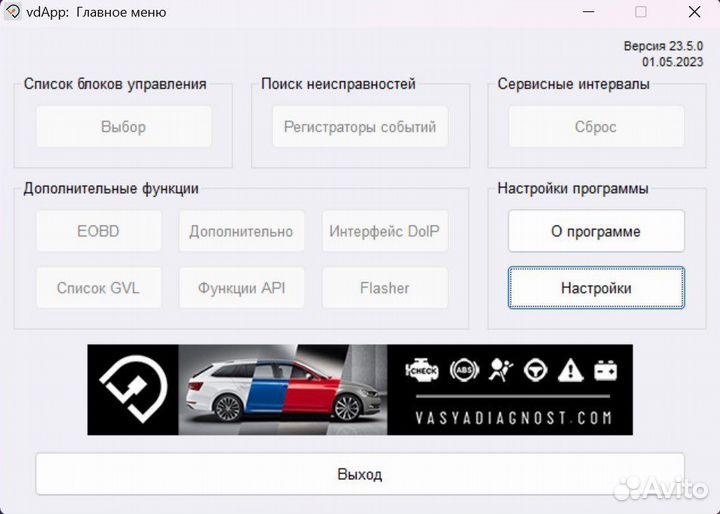Click the Сброс service interval button
Screen dimensions: 720x514
click(x=596, y=127)
